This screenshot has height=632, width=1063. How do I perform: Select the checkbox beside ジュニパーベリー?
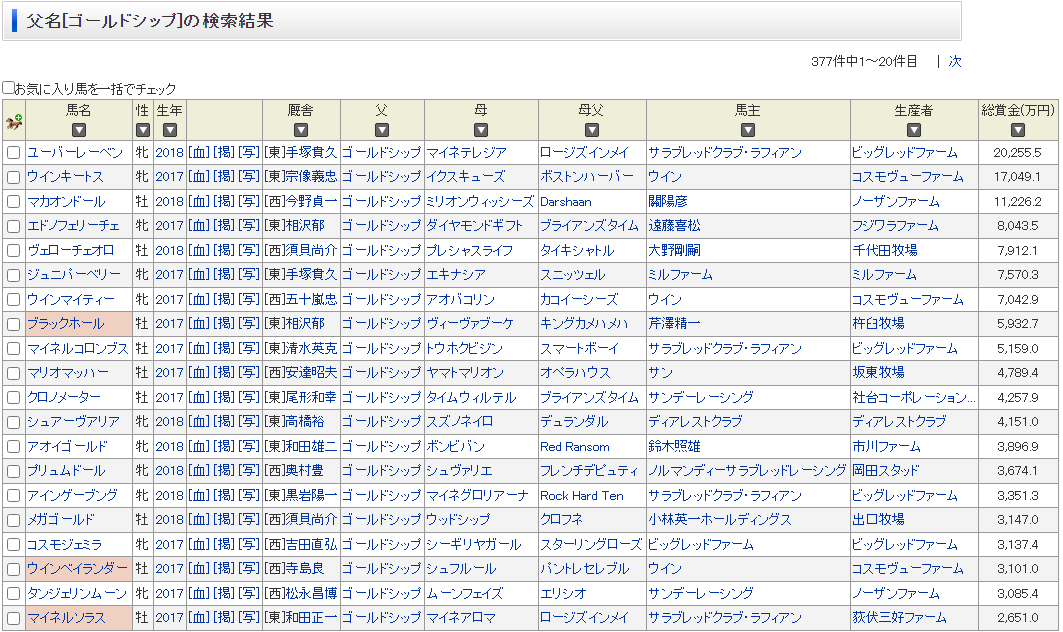[13, 275]
